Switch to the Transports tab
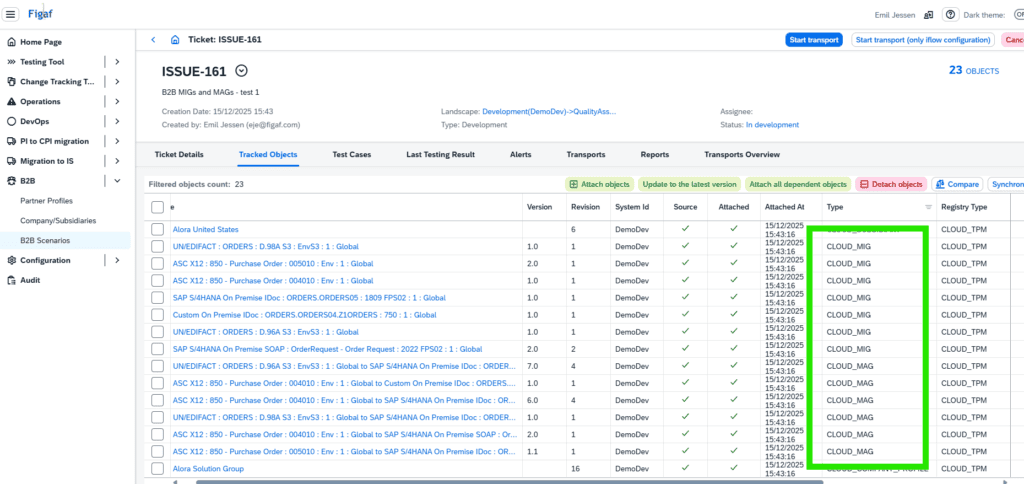The height and width of the screenshot is (484, 1024). pyautogui.click(x=586, y=155)
